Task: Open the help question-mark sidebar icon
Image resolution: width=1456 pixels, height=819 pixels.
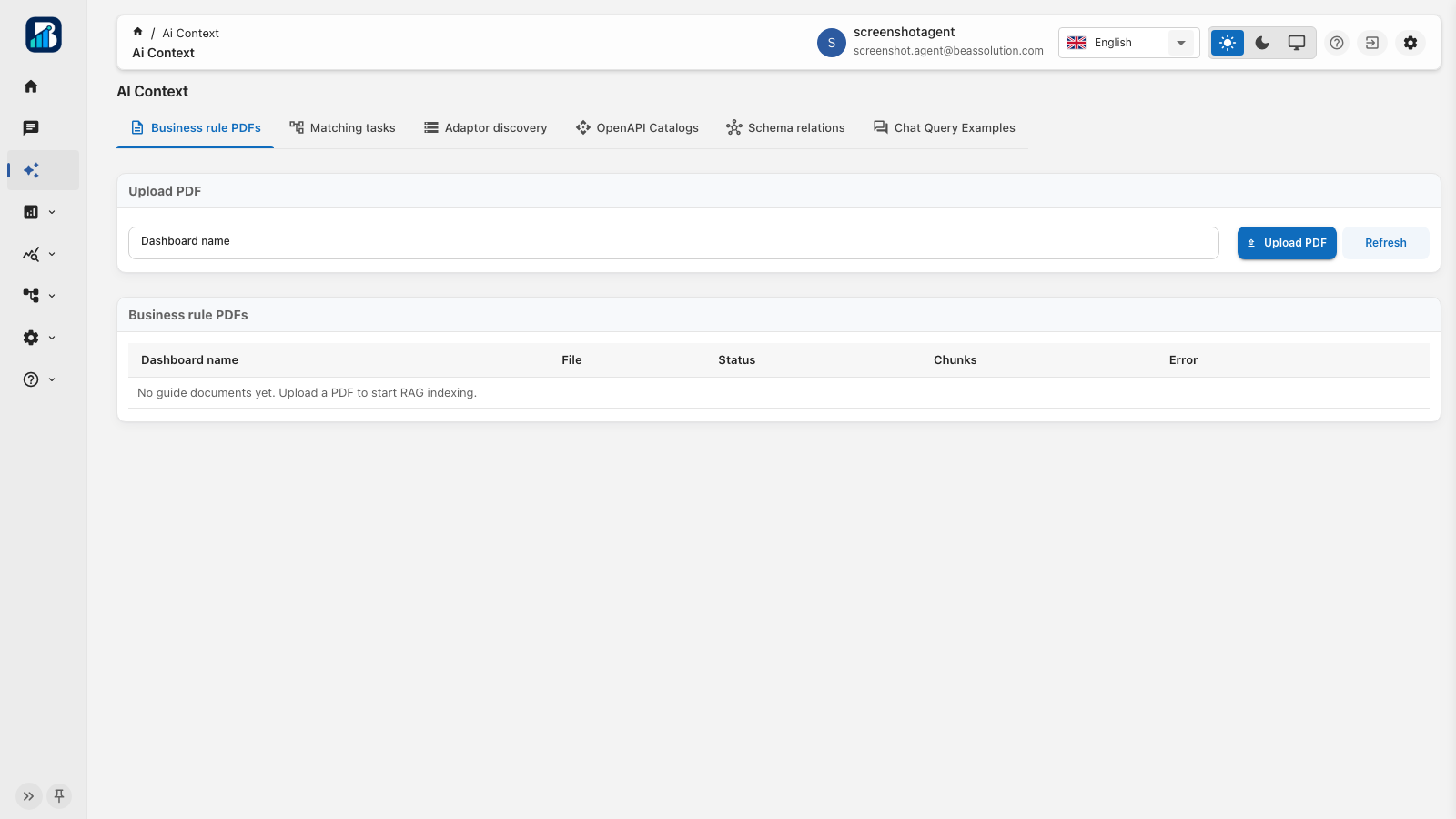Action: click(31, 379)
